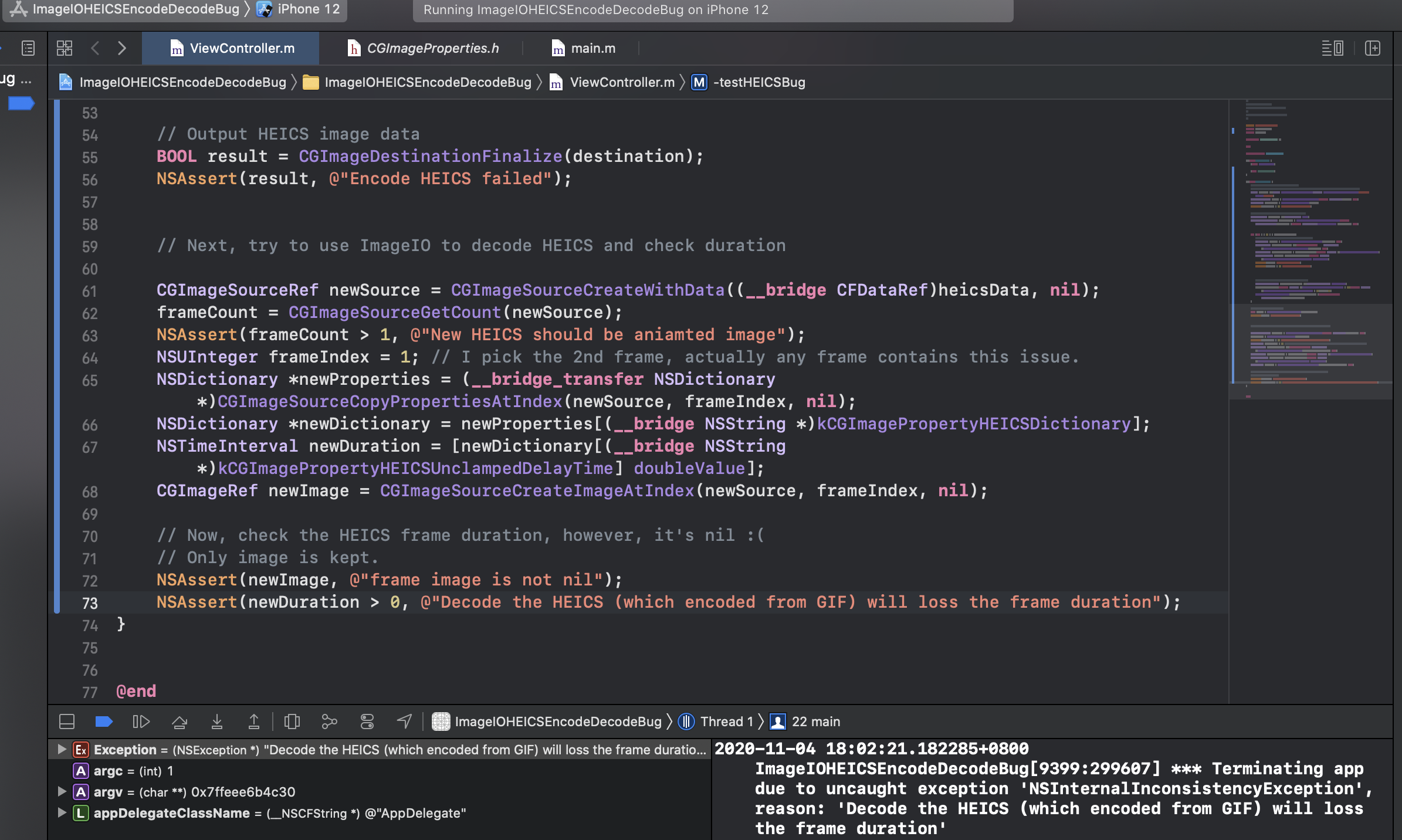Viewport: 1402px width, 840px height.
Task: Simulate a location from the debug bar
Action: tap(405, 721)
